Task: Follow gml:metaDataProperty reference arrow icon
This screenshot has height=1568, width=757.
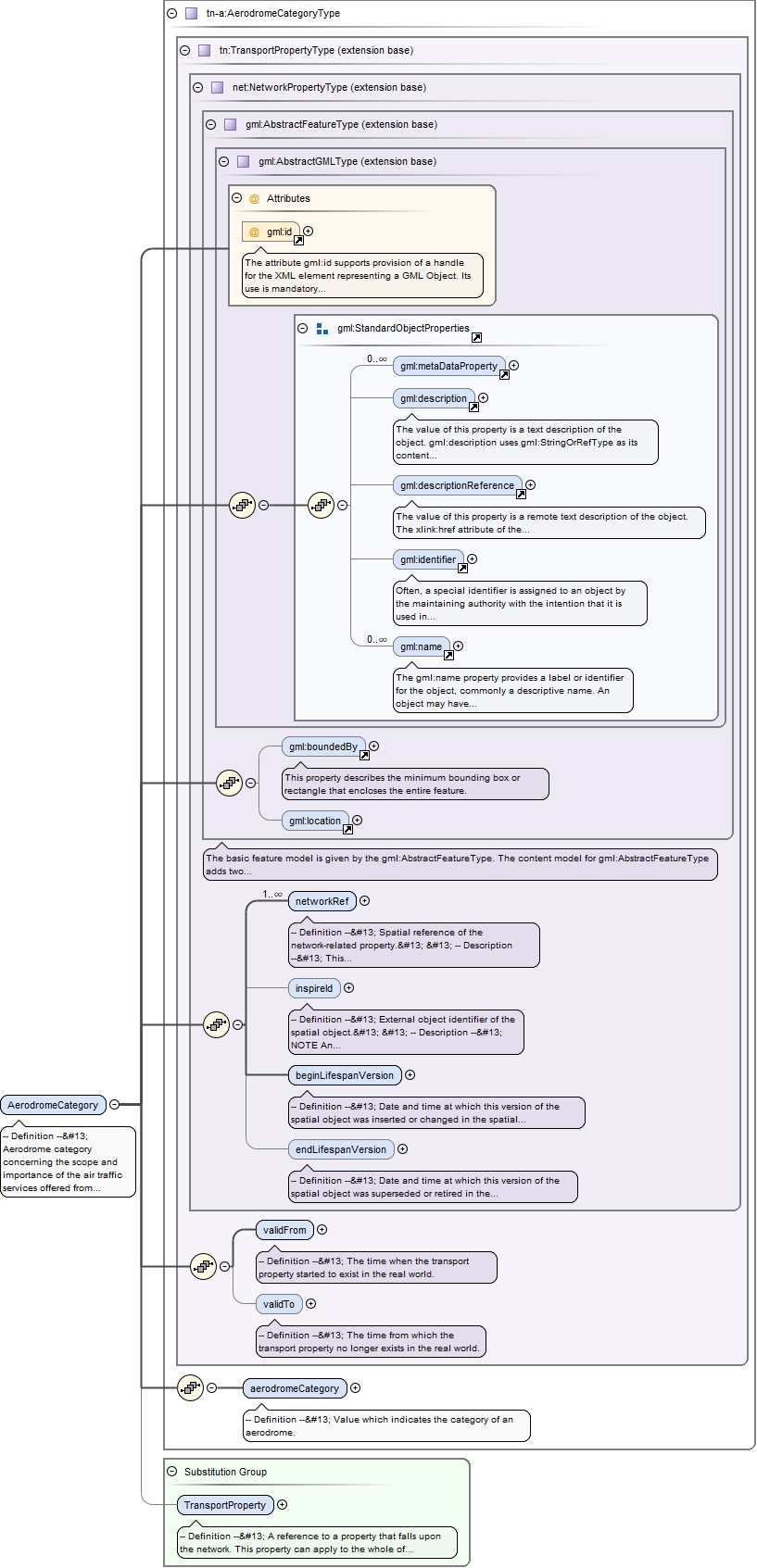Action: tap(504, 375)
